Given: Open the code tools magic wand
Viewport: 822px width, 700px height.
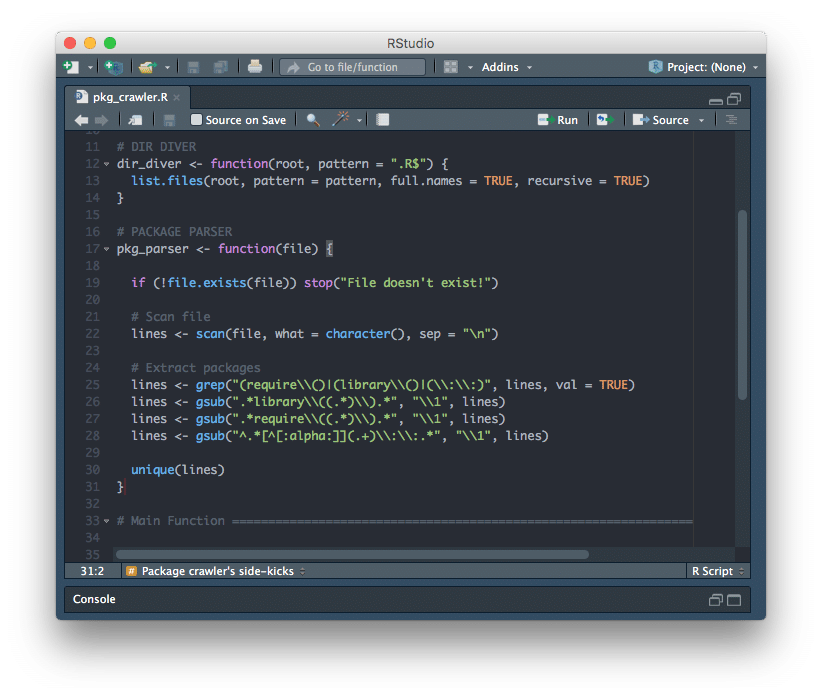Looking at the screenshot, I should [340, 119].
